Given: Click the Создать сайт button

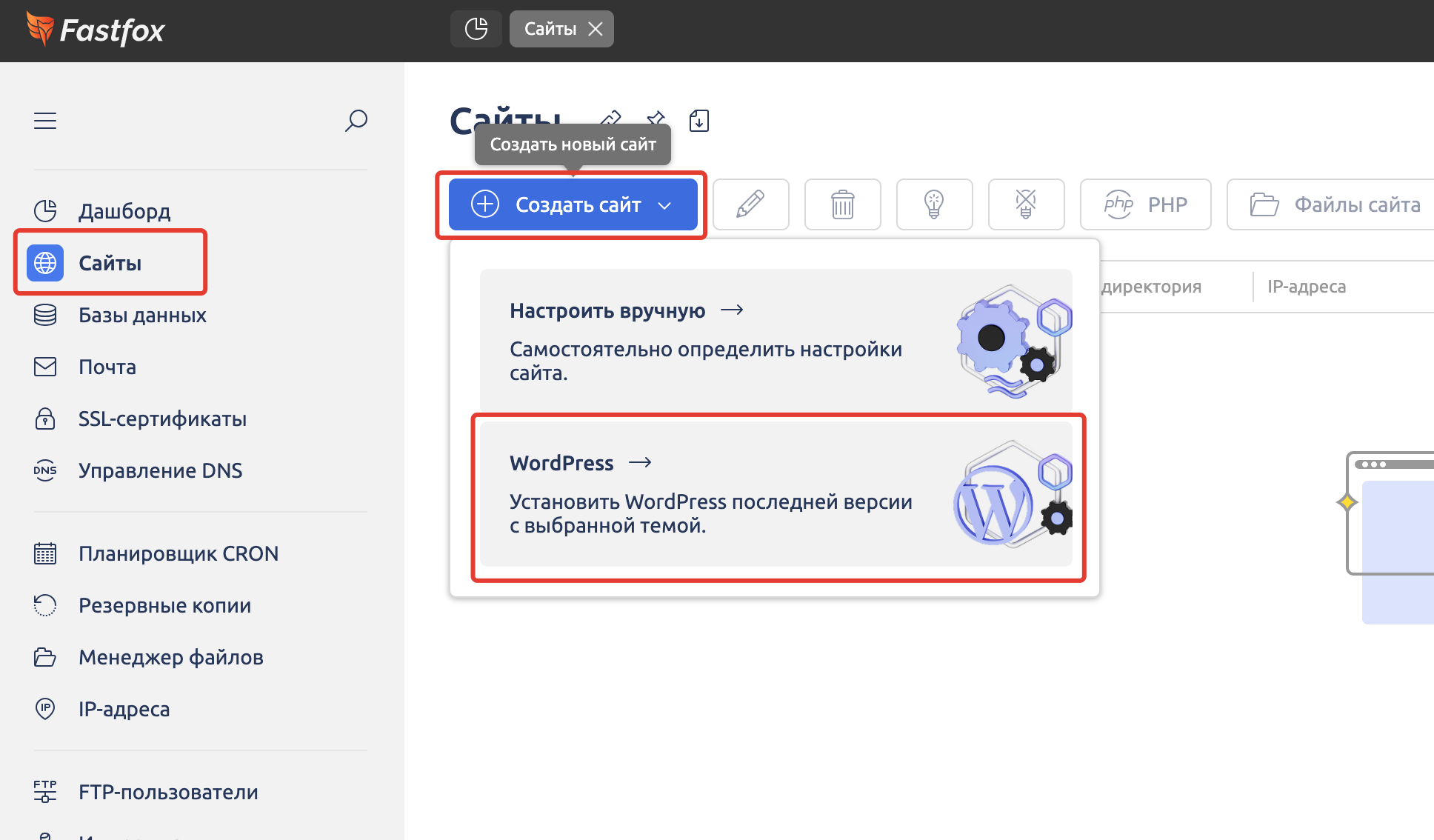Looking at the screenshot, I should pos(573,204).
